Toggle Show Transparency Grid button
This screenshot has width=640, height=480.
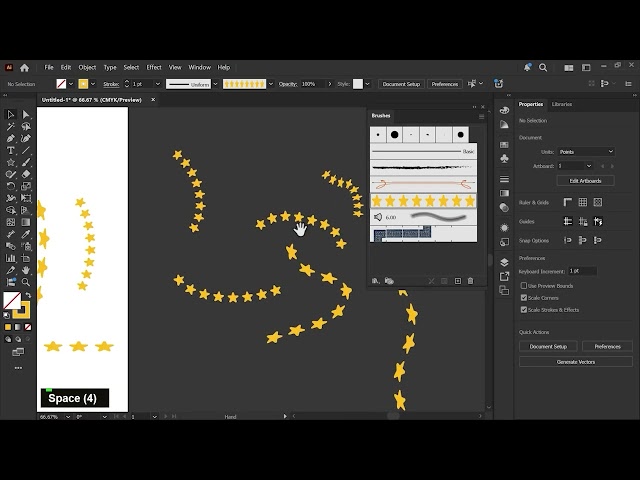coord(598,202)
